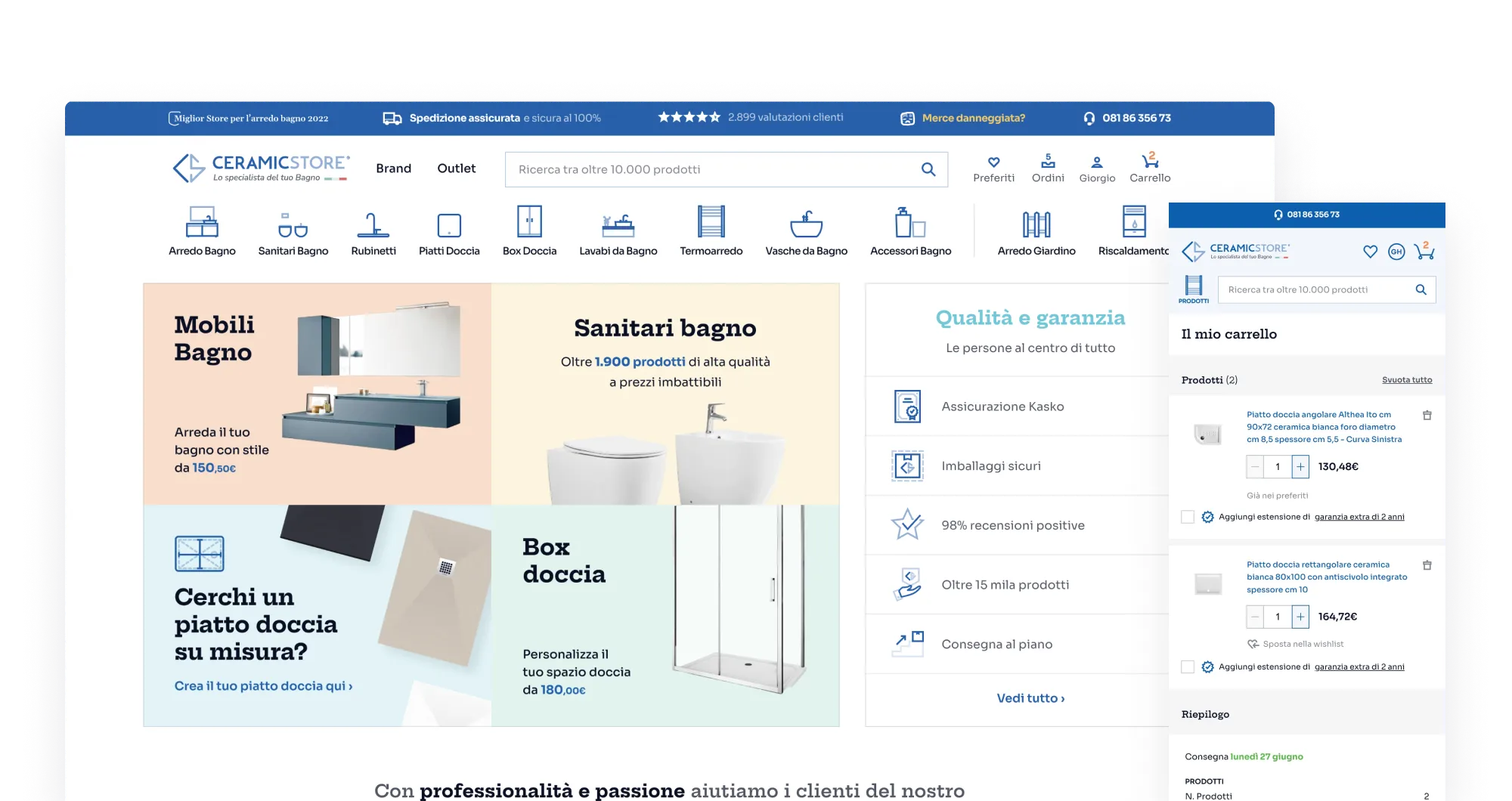
Task: Open the Prodotti menu in mobile panel
Action: (1194, 289)
